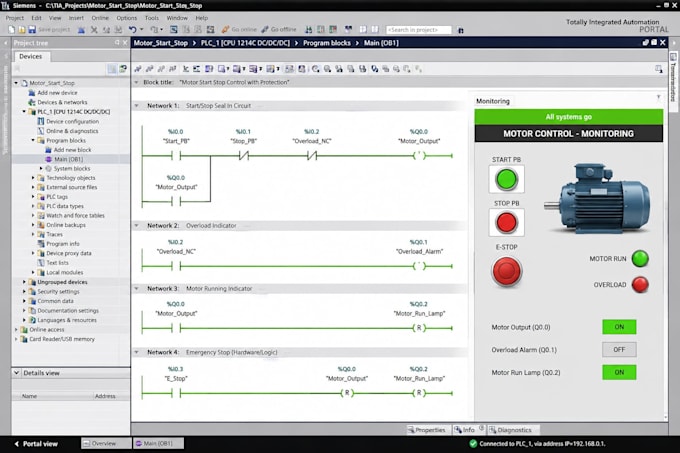Expand the Online access node
The width and height of the screenshot is (680, 453).
[16, 329]
